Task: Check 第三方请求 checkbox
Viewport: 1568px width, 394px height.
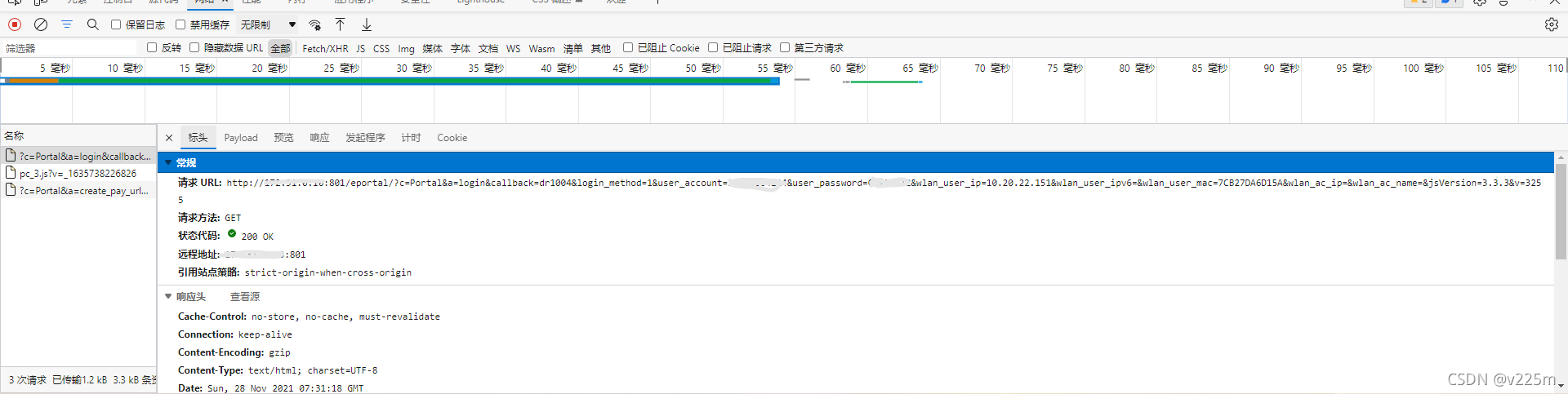Action: pyautogui.click(x=785, y=47)
